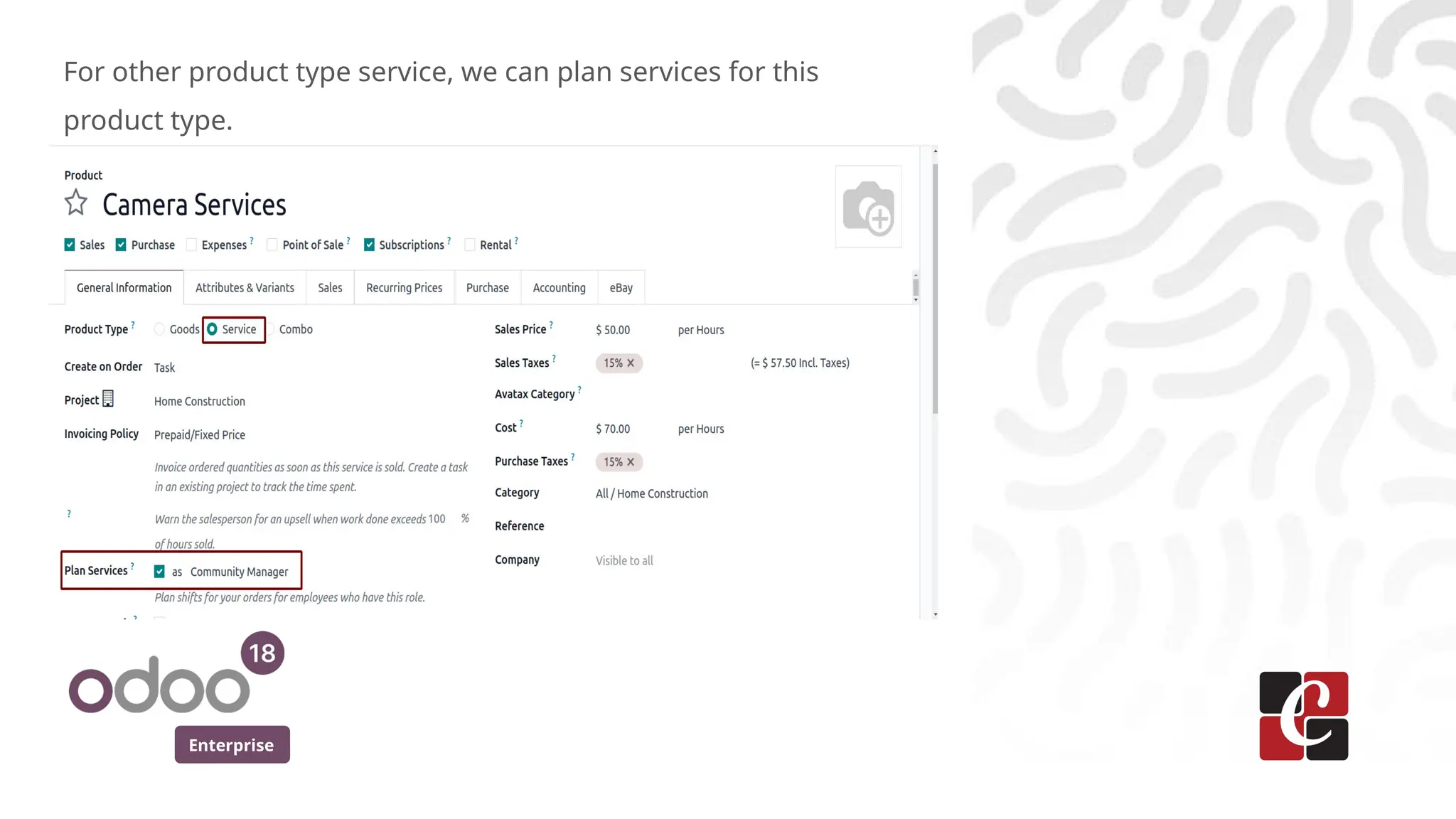The height and width of the screenshot is (819, 1456).
Task: Show the Expenses help tooltip
Action: [x=252, y=240]
